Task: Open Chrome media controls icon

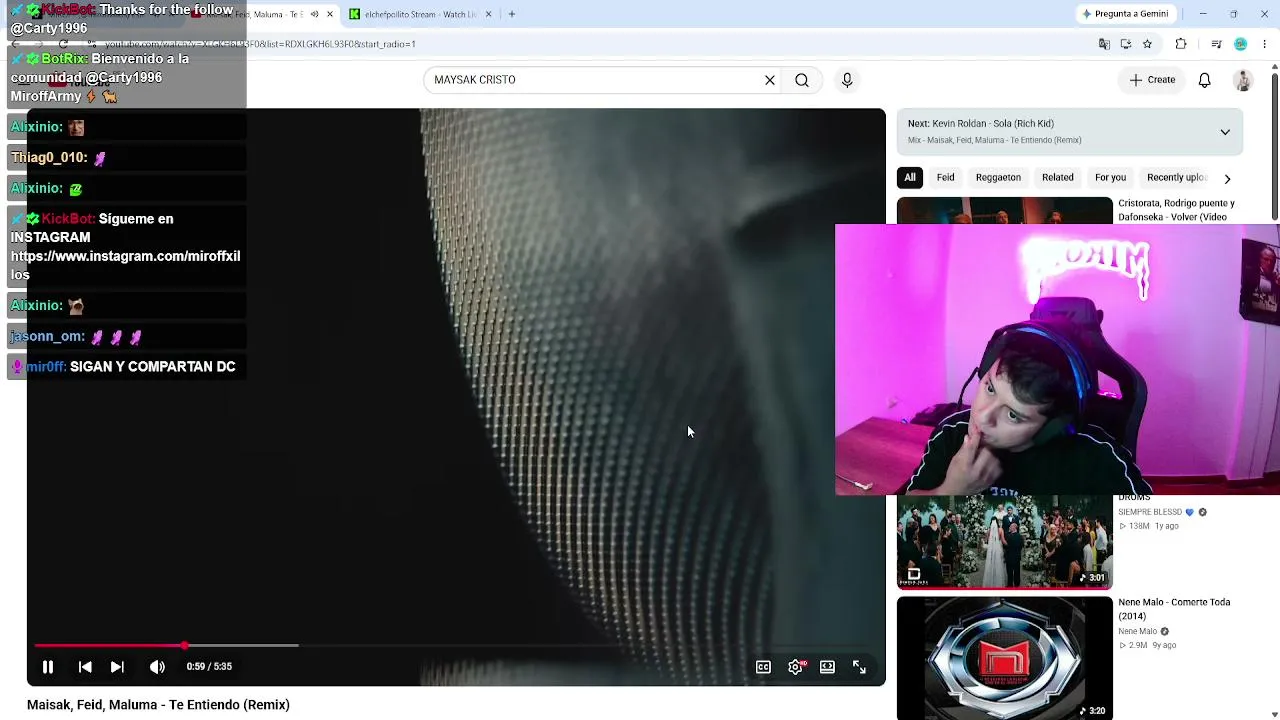Action: pyautogui.click(x=1216, y=44)
